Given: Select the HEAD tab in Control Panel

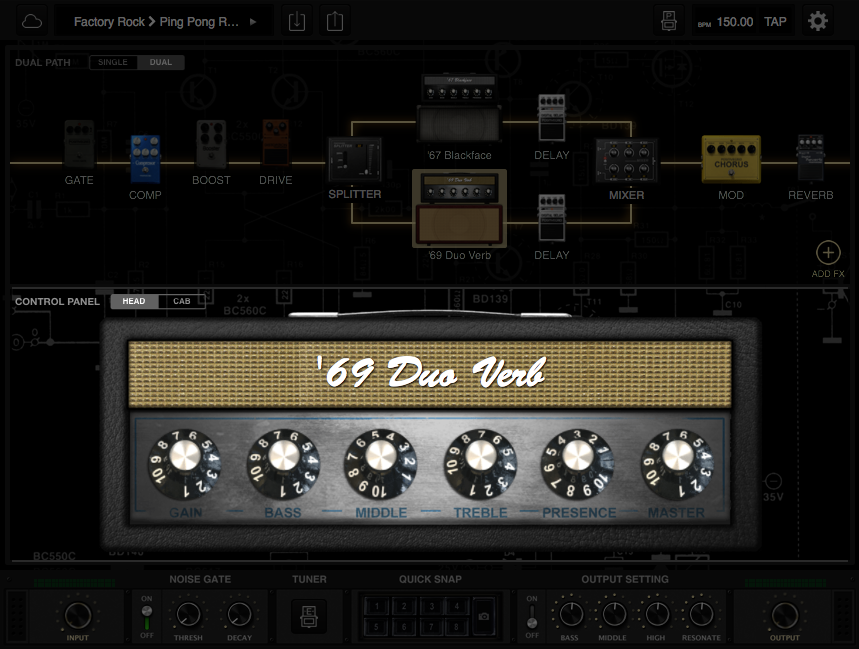Looking at the screenshot, I should click(x=133, y=300).
